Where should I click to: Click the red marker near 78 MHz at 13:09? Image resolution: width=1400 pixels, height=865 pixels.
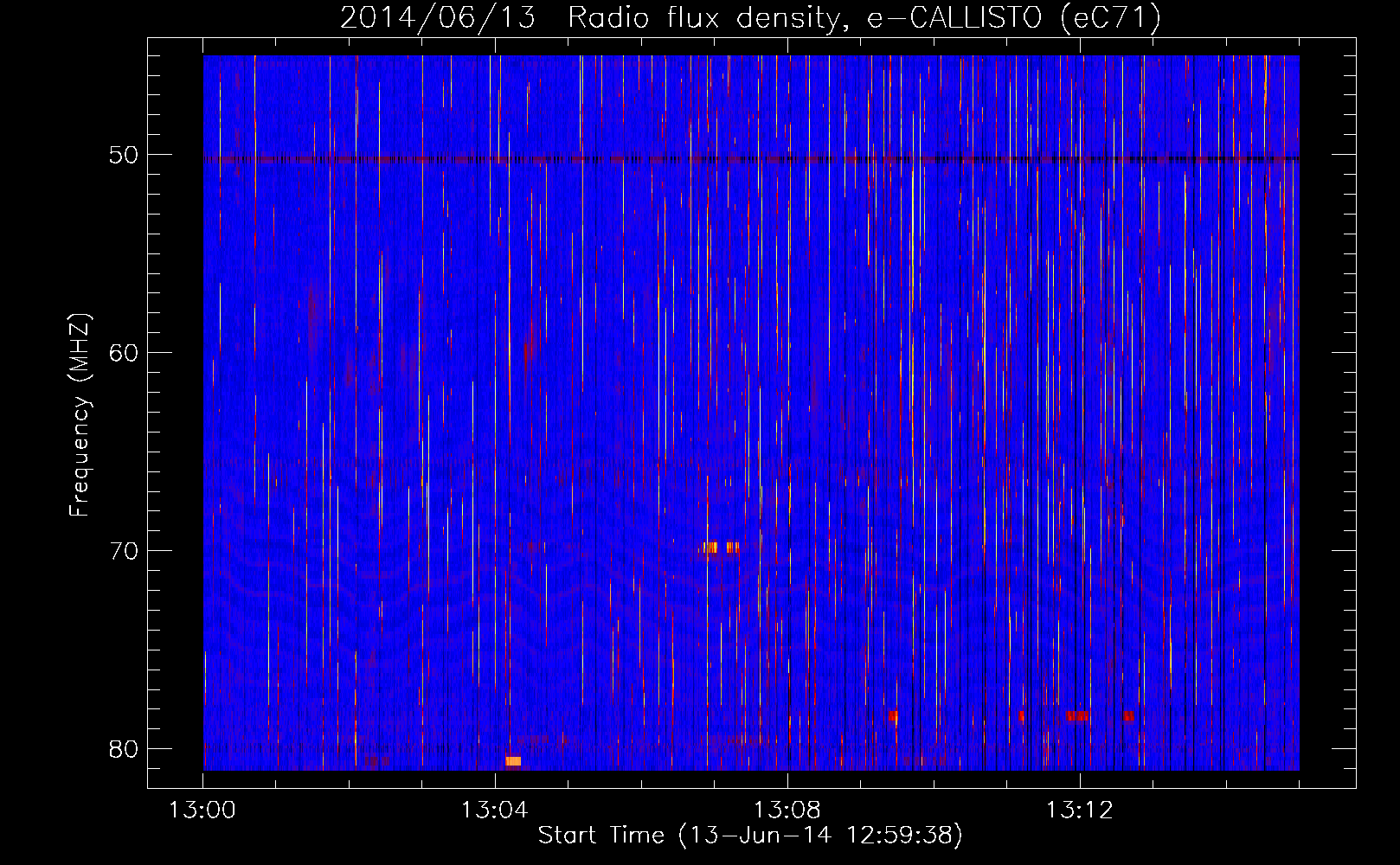point(893,716)
